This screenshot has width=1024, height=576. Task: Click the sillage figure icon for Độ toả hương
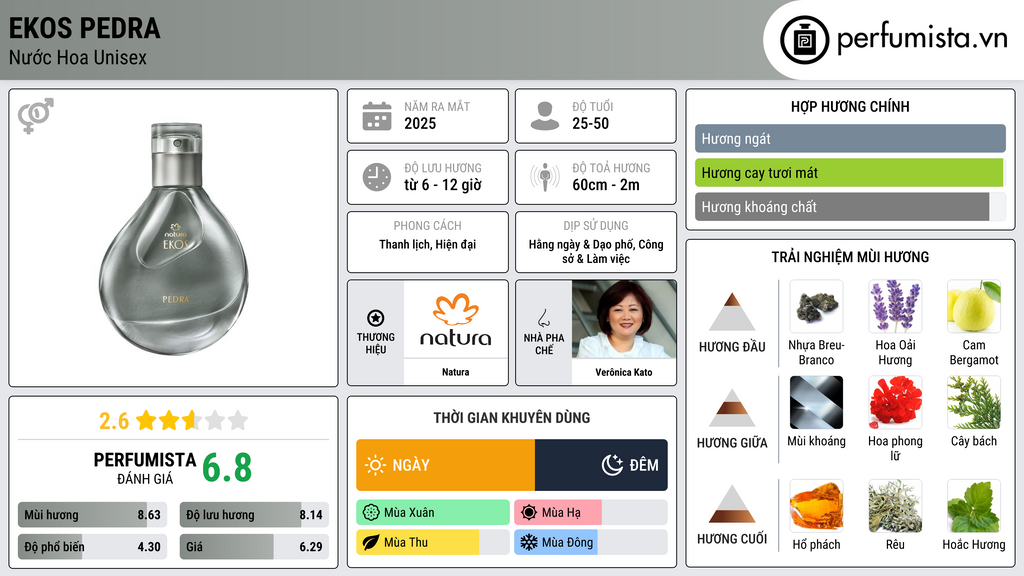[x=545, y=177]
